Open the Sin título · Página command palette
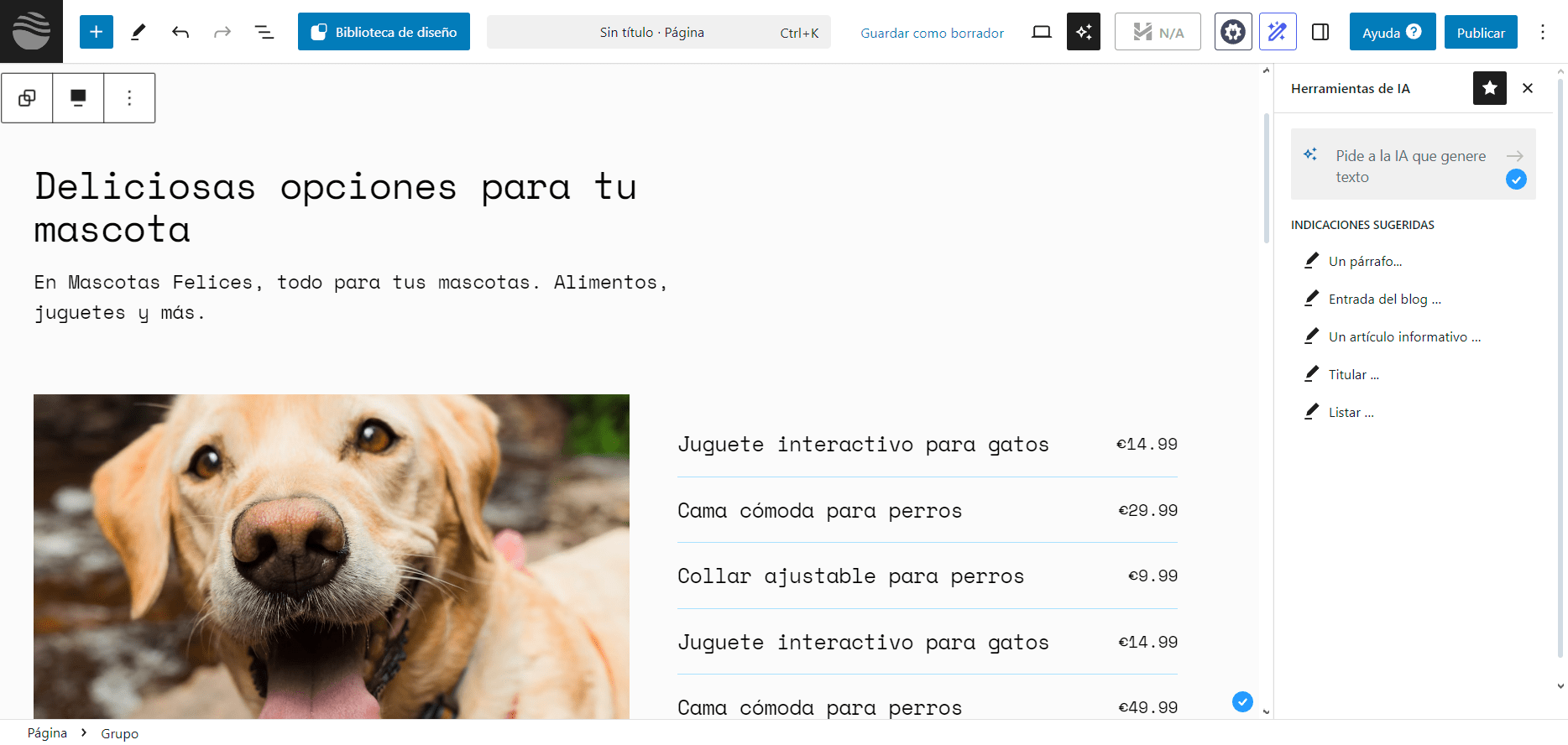1568x745 pixels. (659, 32)
